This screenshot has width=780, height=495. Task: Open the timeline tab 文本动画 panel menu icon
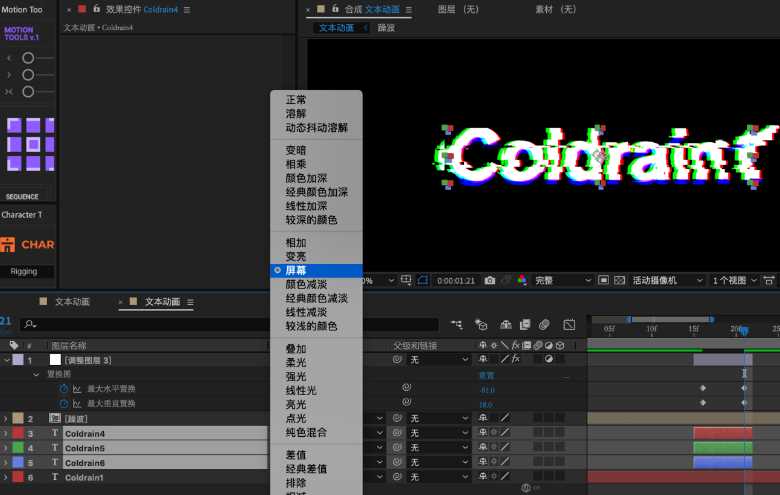click(x=190, y=302)
